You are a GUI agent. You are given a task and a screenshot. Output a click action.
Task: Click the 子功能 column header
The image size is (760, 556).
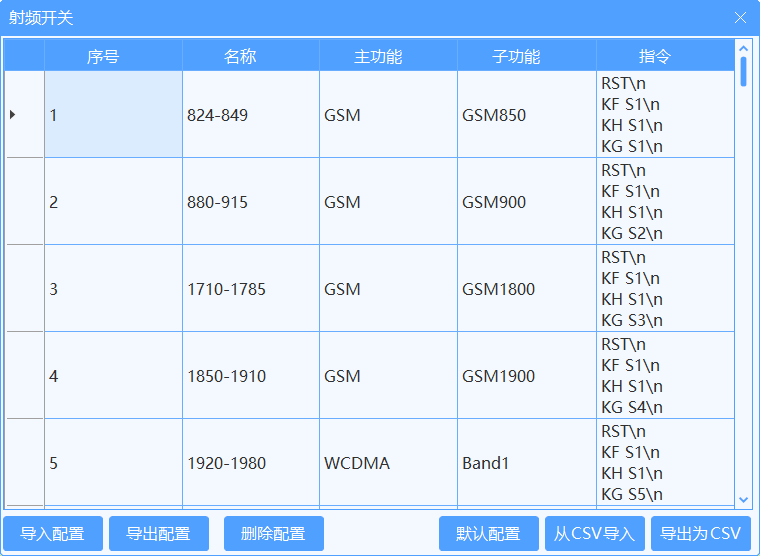pos(526,56)
